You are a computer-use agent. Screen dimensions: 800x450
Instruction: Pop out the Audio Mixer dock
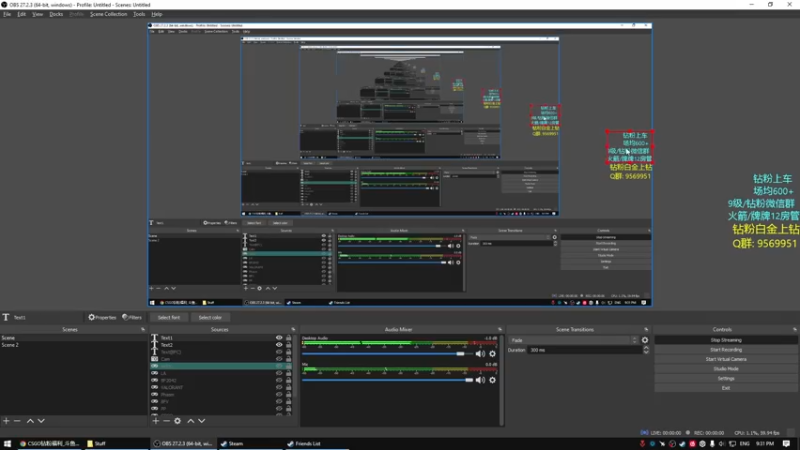pyautogui.click(x=500, y=330)
